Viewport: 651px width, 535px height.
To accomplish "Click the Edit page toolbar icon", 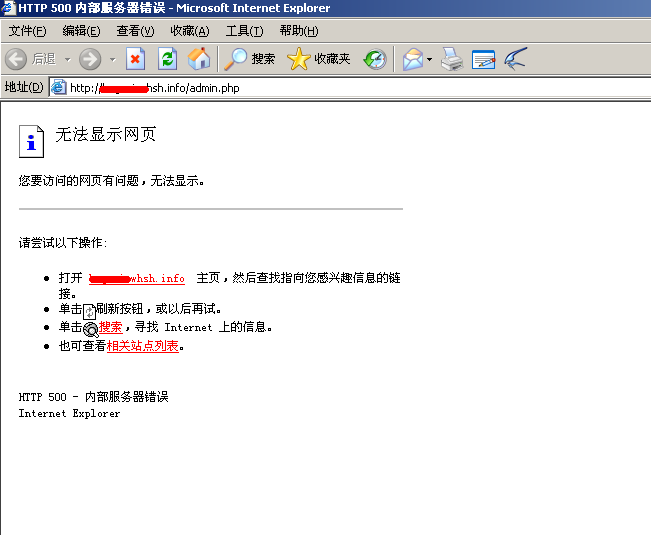I will pyautogui.click(x=483, y=59).
